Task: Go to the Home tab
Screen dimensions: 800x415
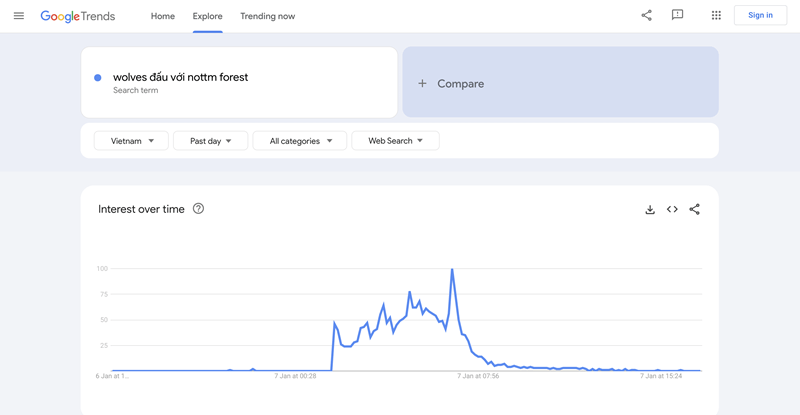Action: [163, 16]
